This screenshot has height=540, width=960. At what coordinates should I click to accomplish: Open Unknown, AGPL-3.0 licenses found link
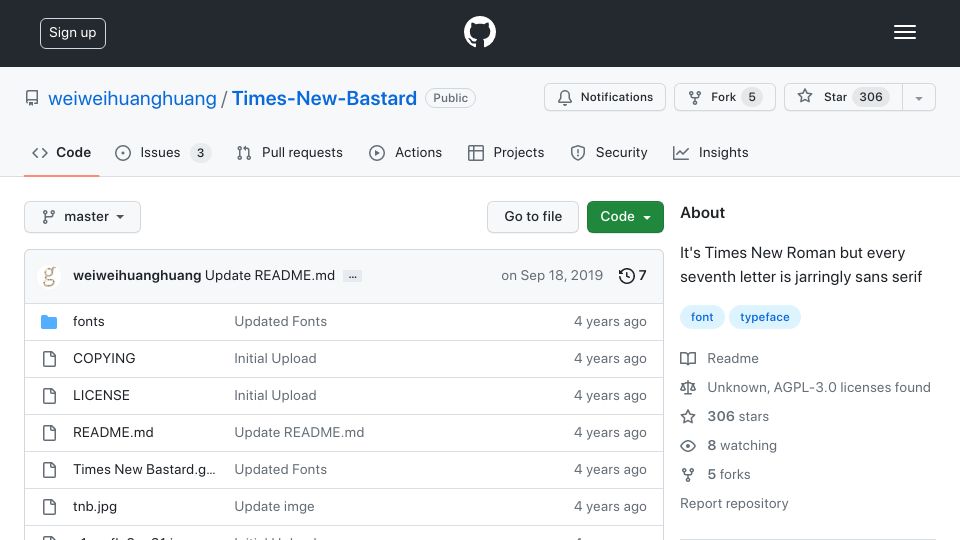(x=819, y=388)
